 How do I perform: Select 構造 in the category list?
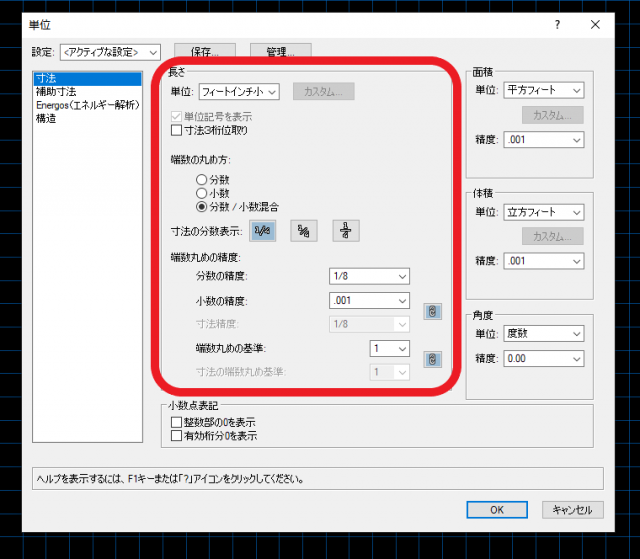[x=47, y=118]
